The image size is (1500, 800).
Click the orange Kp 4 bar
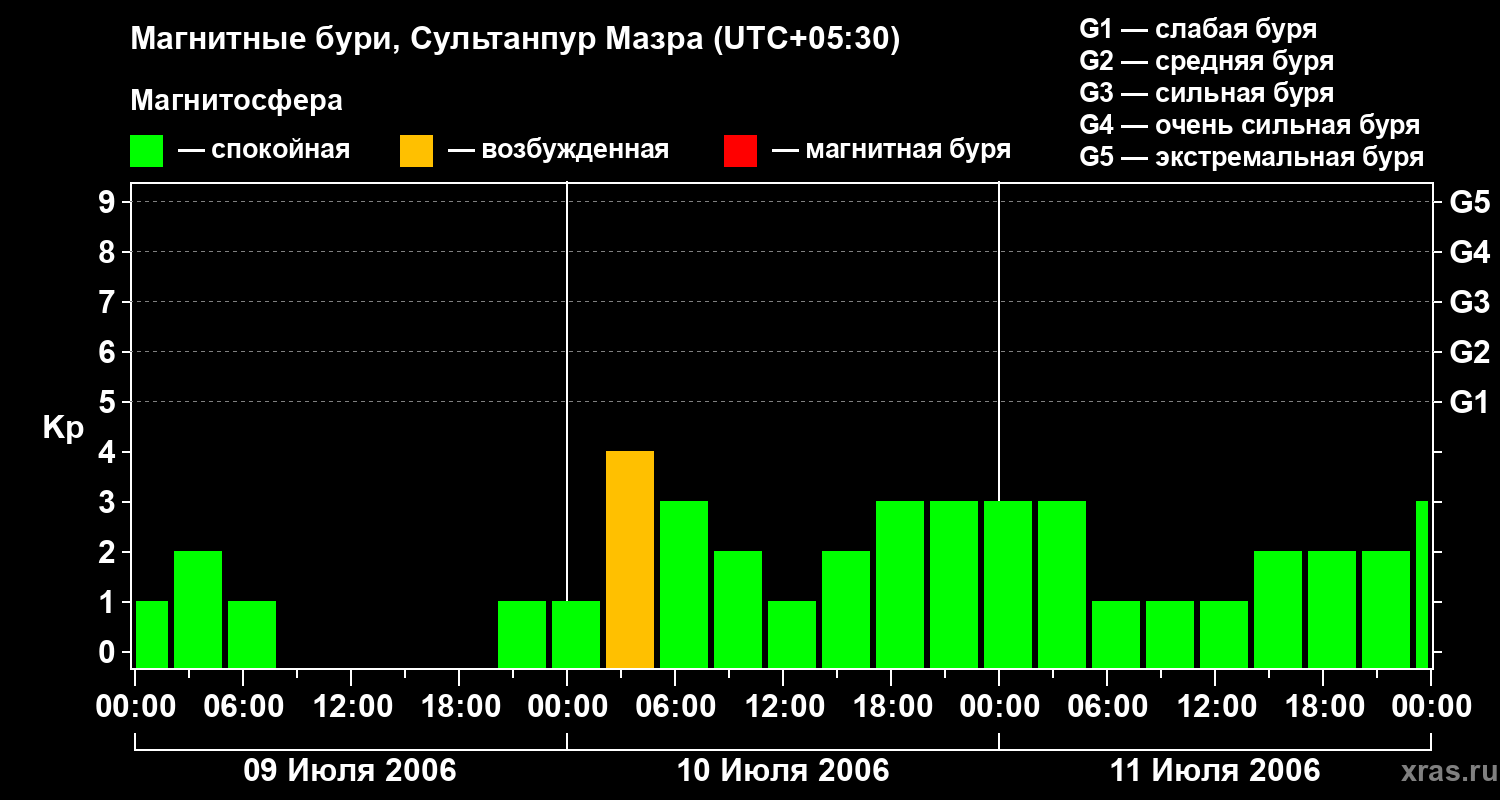point(630,559)
